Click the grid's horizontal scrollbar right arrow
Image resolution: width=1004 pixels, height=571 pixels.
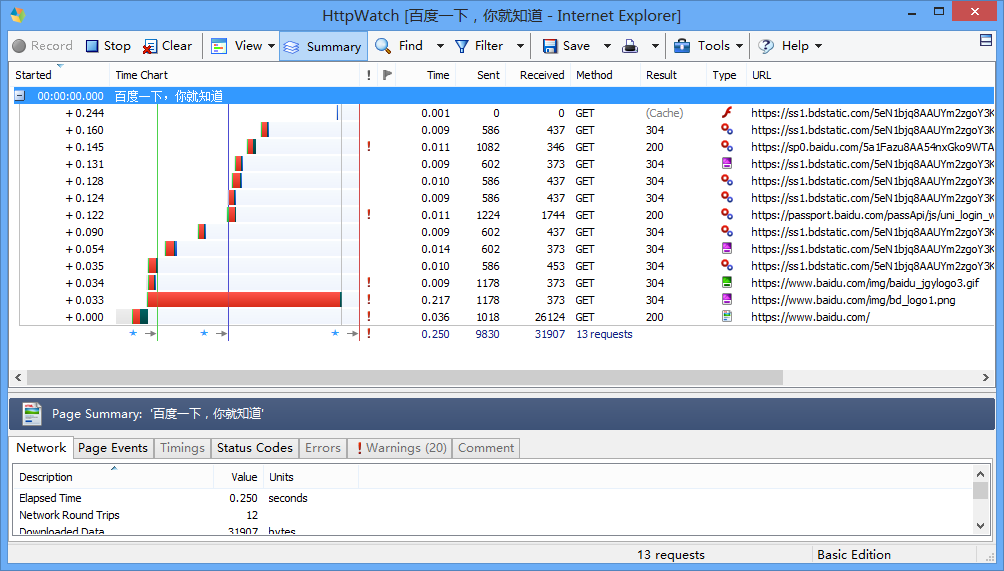985,378
